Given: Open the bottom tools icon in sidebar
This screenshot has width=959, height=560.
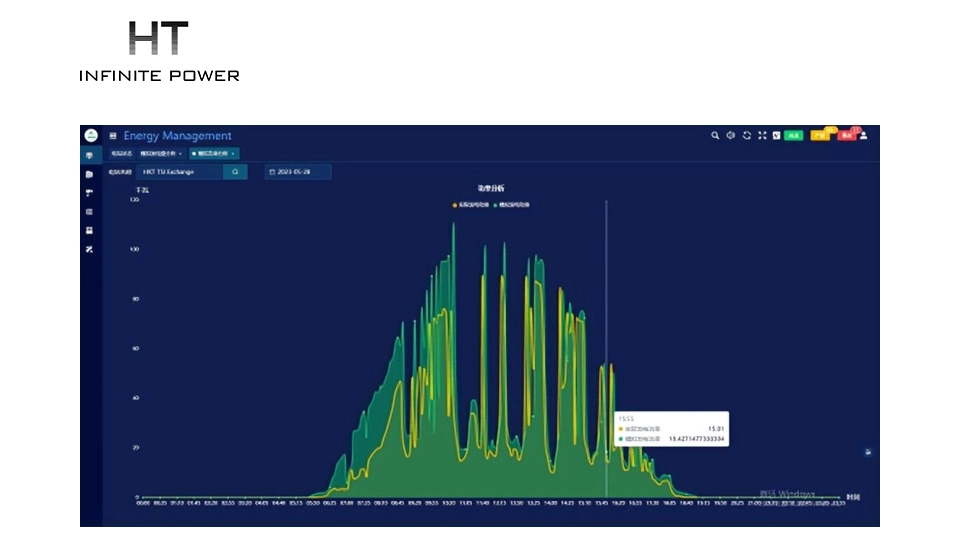Looking at the screenshot, I should 90,249.
